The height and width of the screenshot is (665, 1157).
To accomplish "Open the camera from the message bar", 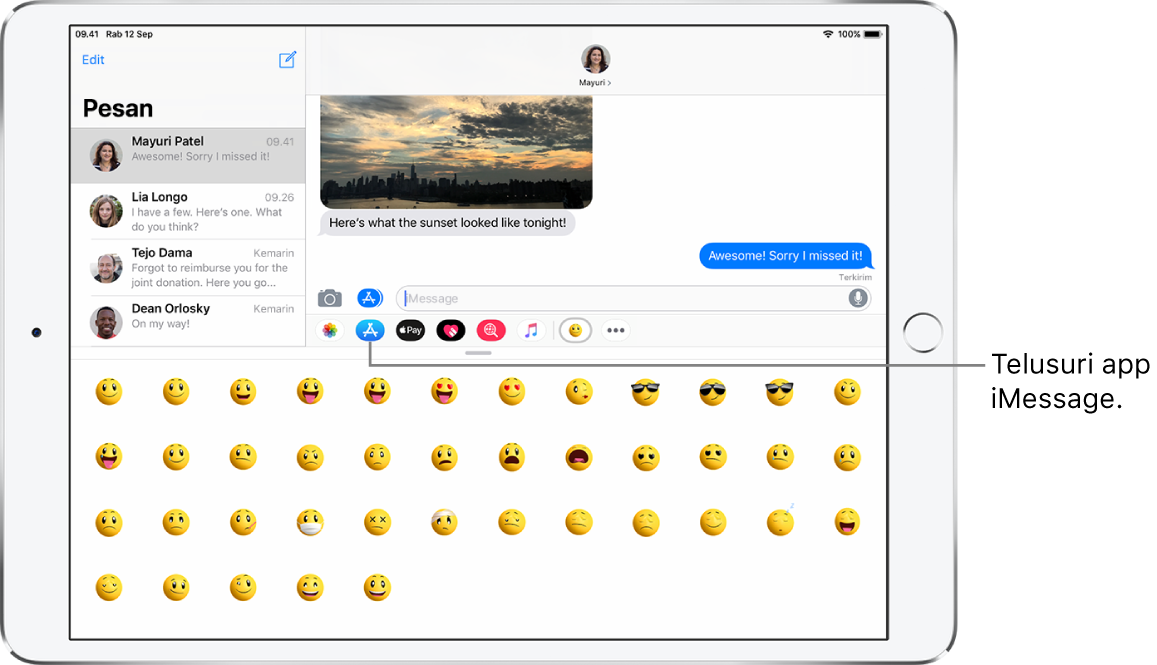I will click(330, 298).
